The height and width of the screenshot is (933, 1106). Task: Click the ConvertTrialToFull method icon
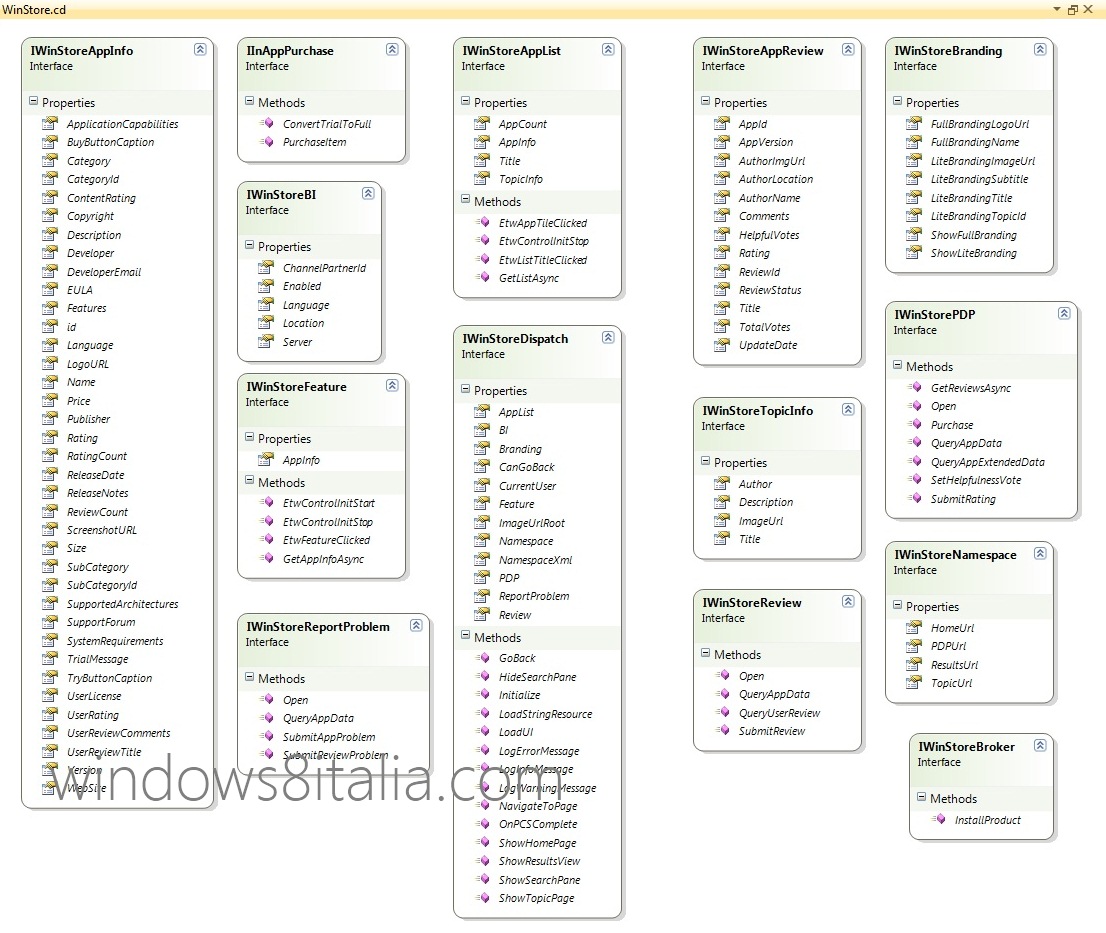pos(267,123)
